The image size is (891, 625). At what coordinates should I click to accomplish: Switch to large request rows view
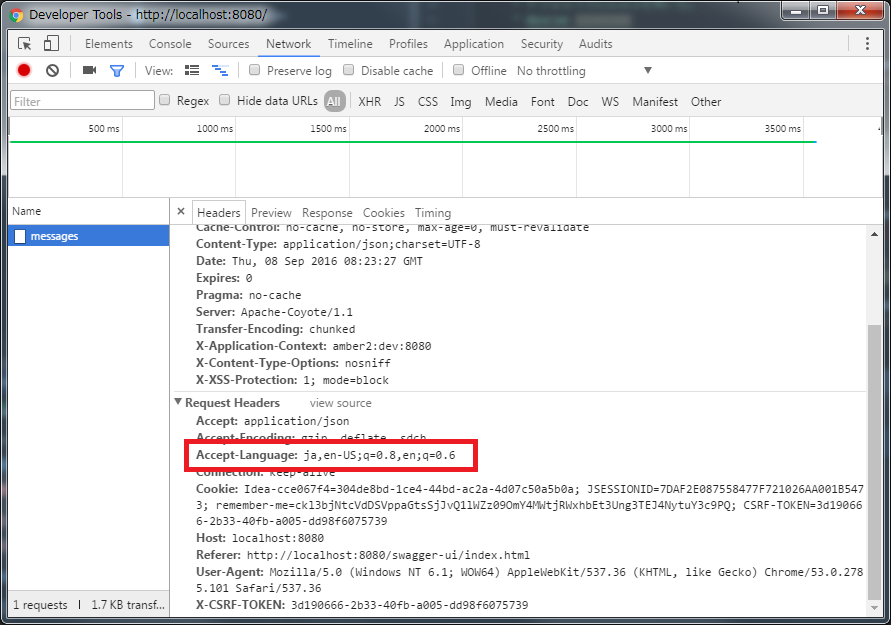point(193,71)
